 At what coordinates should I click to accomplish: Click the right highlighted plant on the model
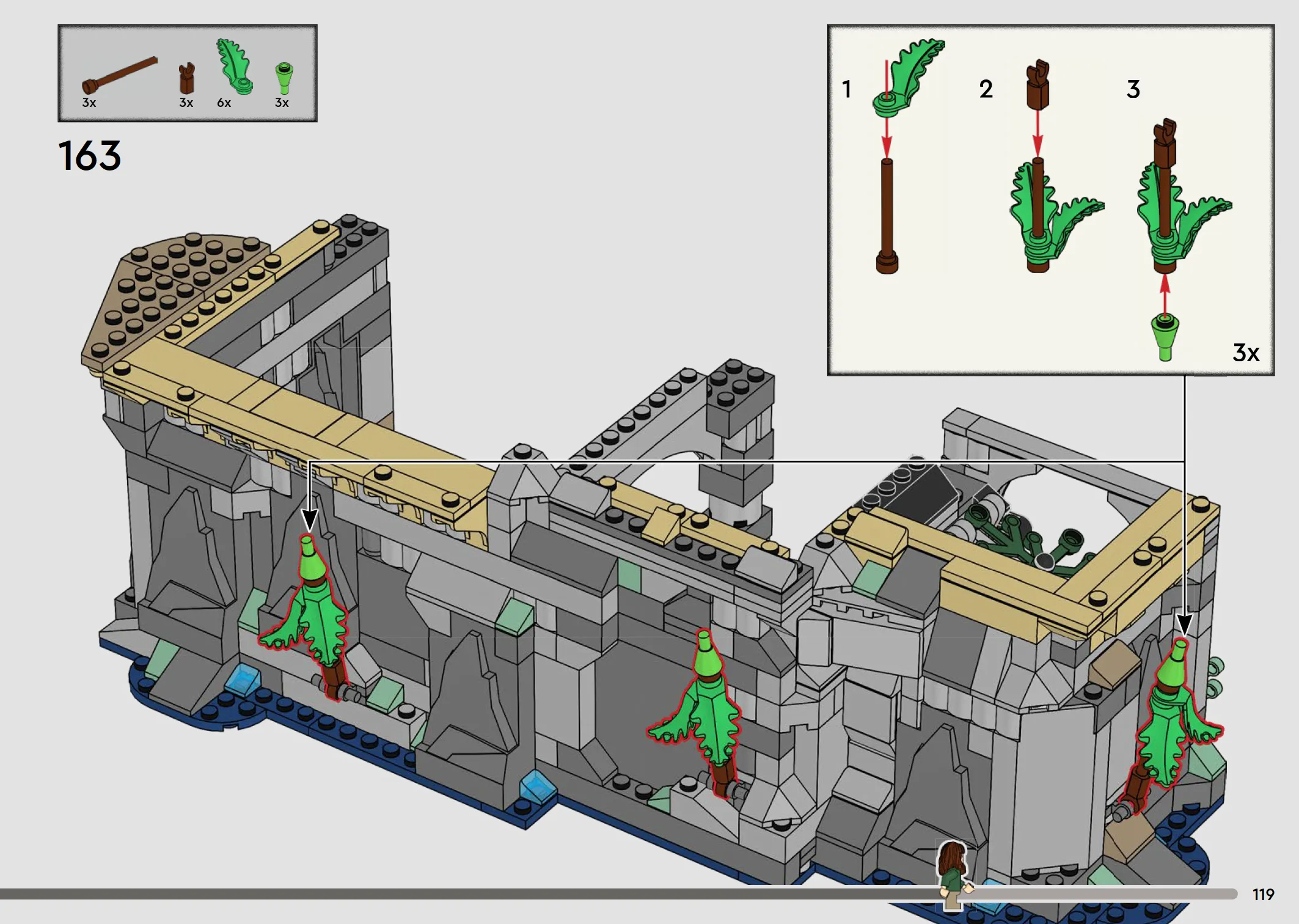1170,727
